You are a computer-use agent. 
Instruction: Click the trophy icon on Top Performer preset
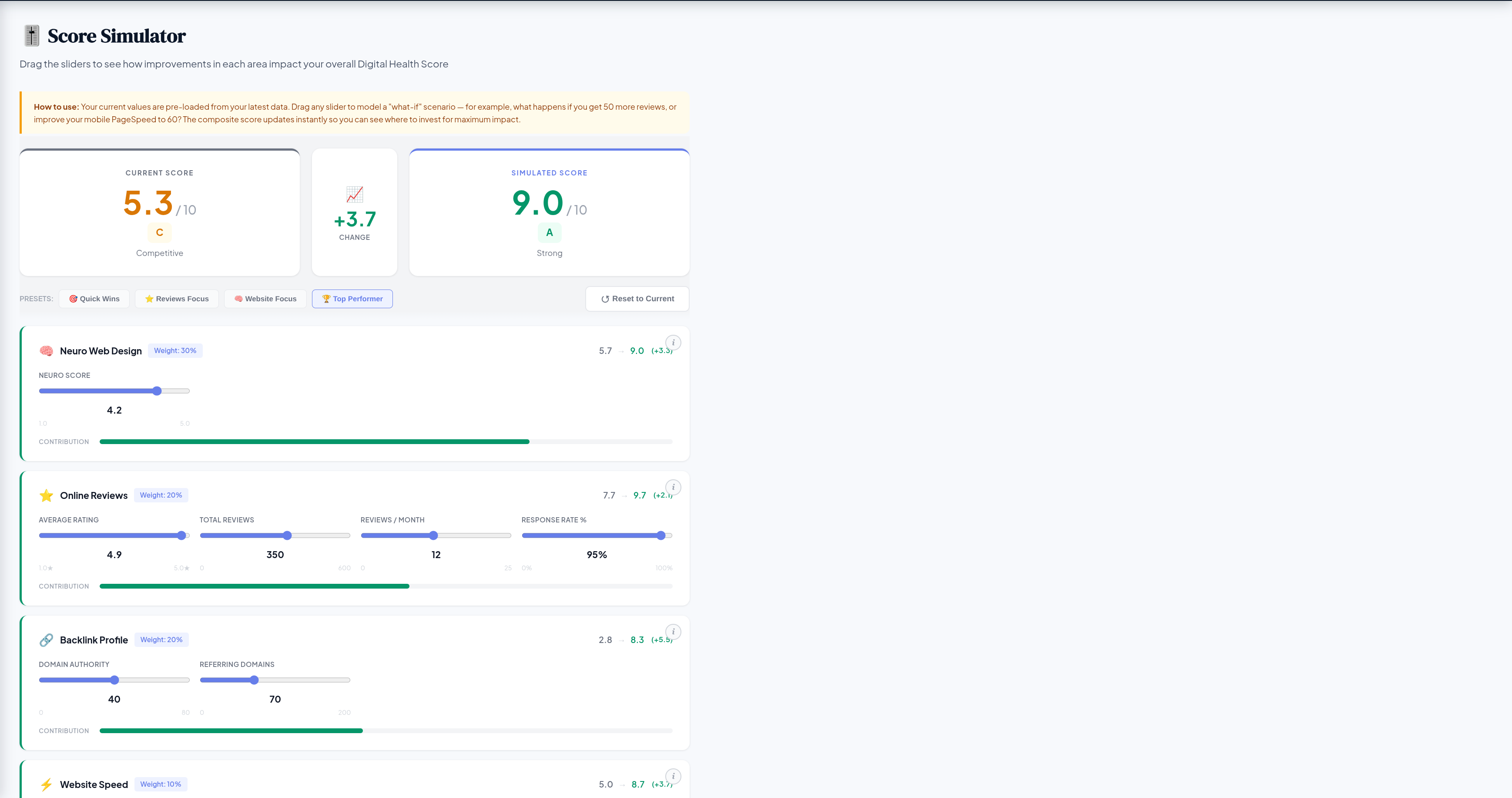coord(326,299)
